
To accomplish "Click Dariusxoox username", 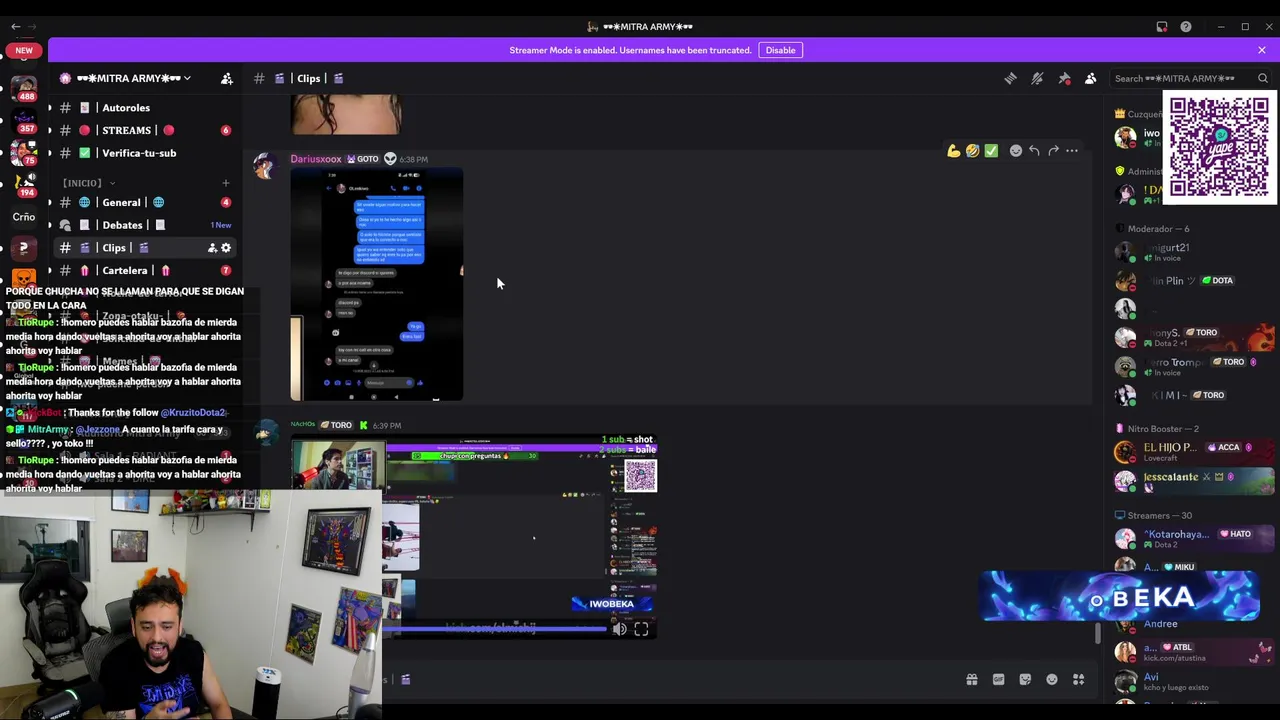I will (316, 159).
